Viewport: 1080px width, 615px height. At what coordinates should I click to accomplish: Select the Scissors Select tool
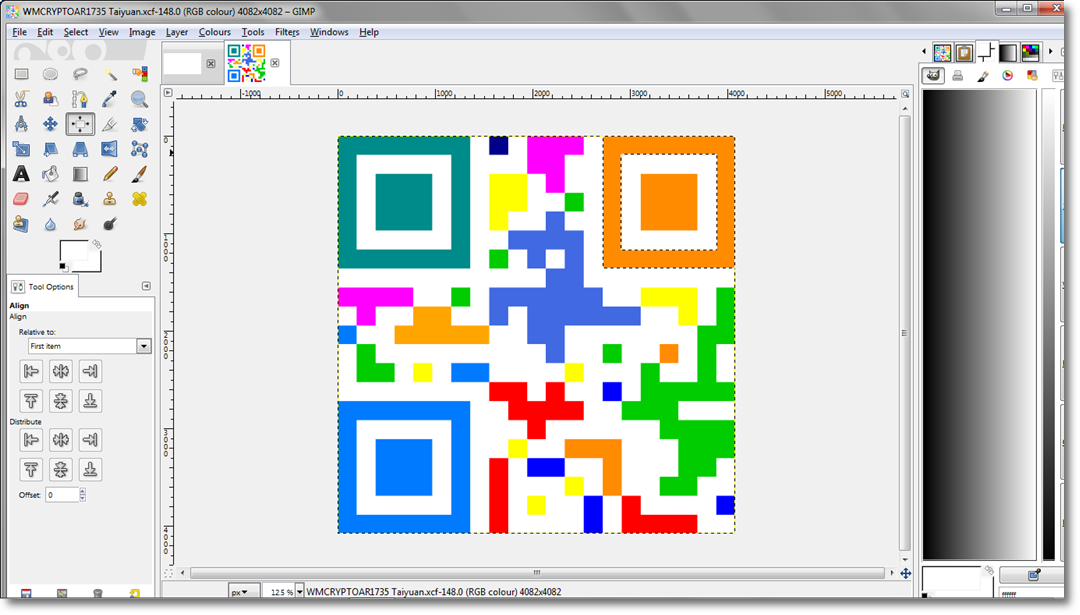coord(21,98)
